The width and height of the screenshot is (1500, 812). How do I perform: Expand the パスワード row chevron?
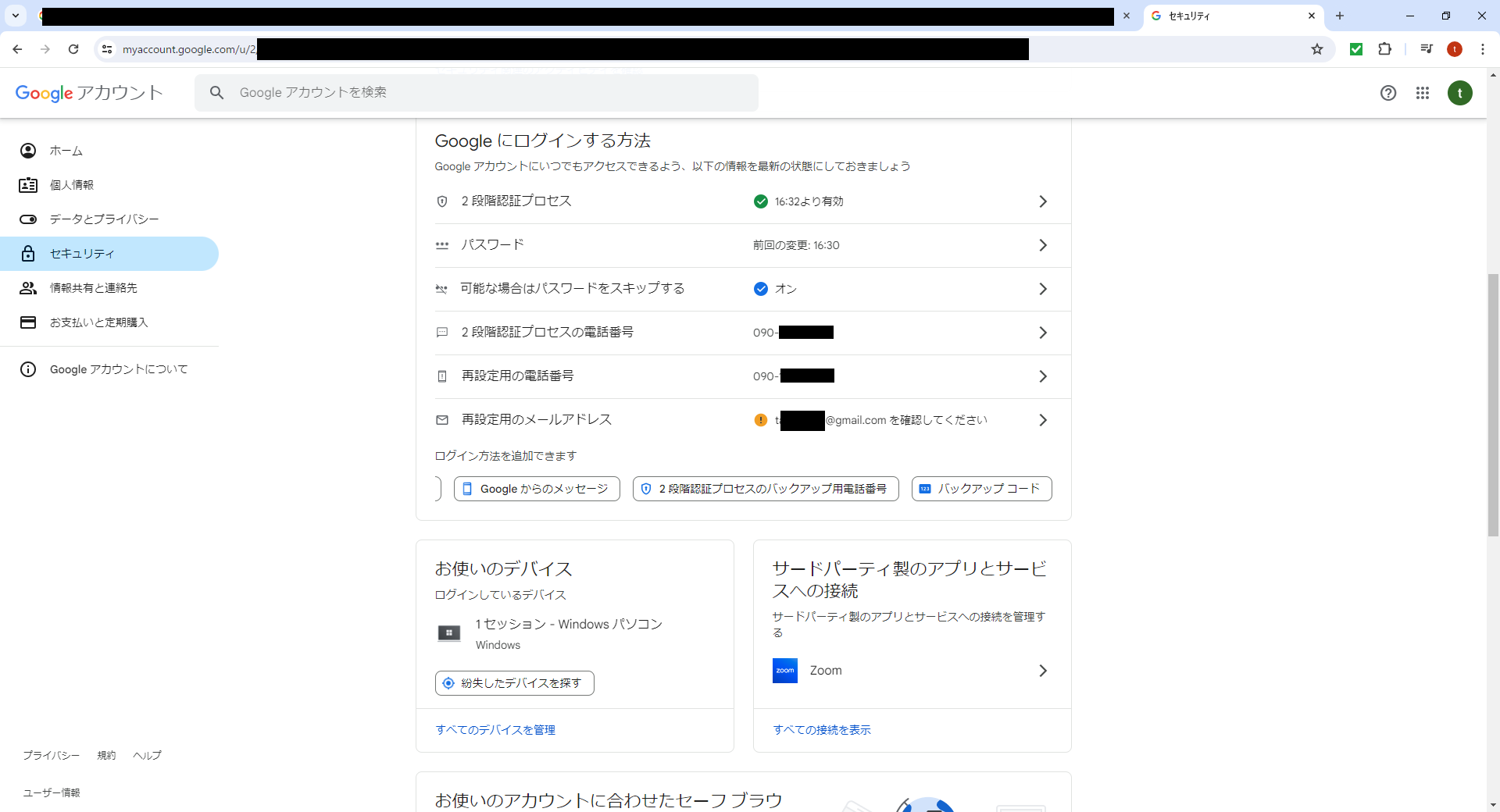(x=1042, y=245)
